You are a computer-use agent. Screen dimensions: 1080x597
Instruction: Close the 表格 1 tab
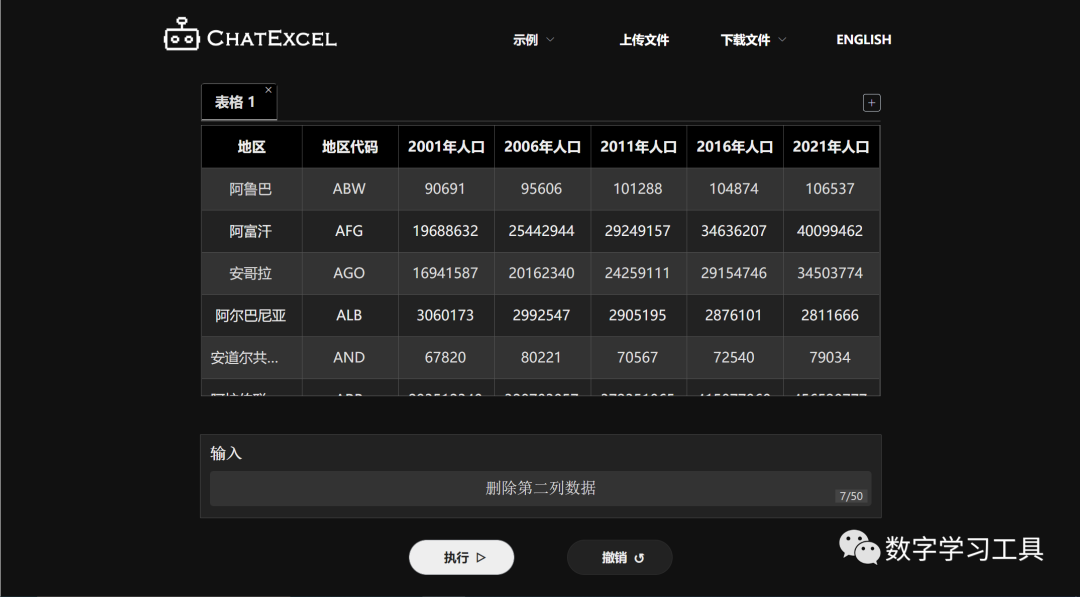point(268,90)
